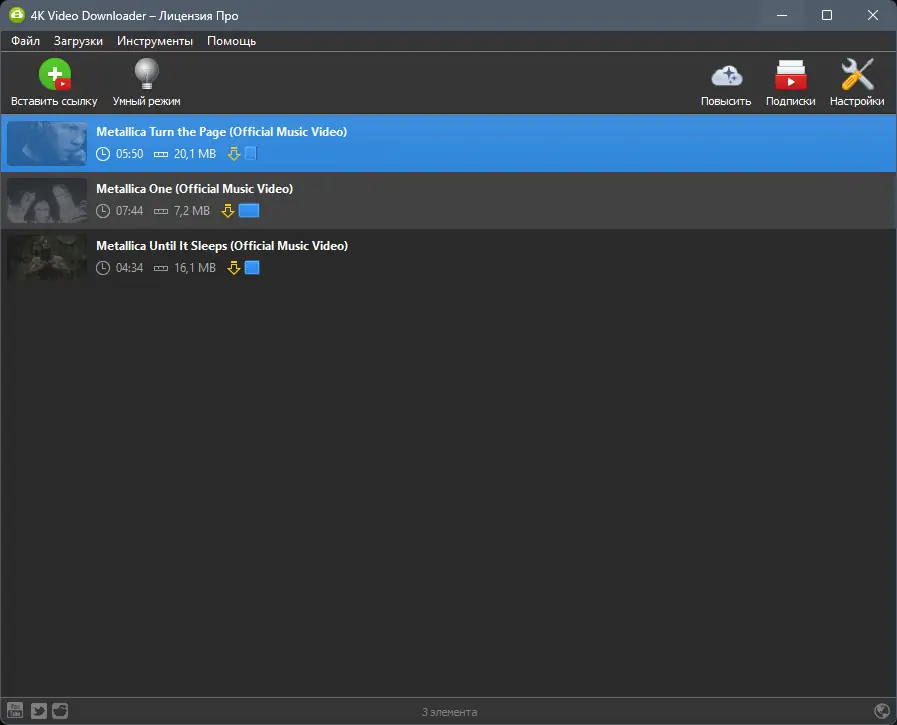897x725 pixels.
Task: Click status text 3 элемента
Action: coord(449,712)
